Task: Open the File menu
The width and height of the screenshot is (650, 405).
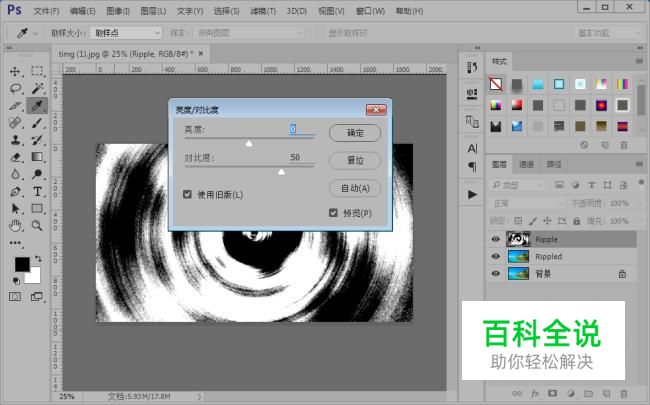Action: click(46, 11)
